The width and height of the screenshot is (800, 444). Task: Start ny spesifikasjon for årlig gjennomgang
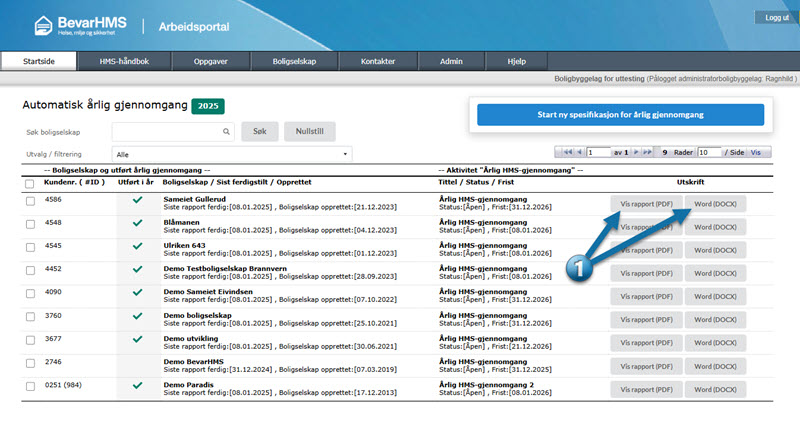click(x=620, y=115)
